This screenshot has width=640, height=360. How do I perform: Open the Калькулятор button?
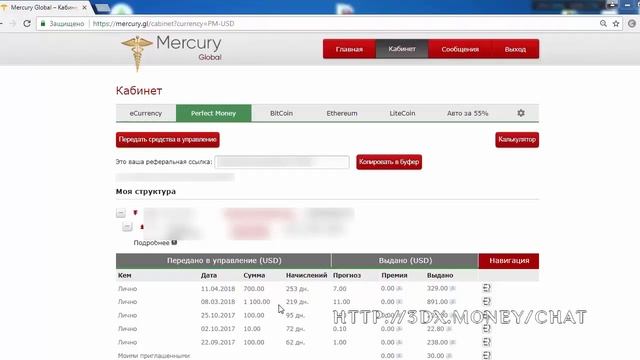coord(517,140)
